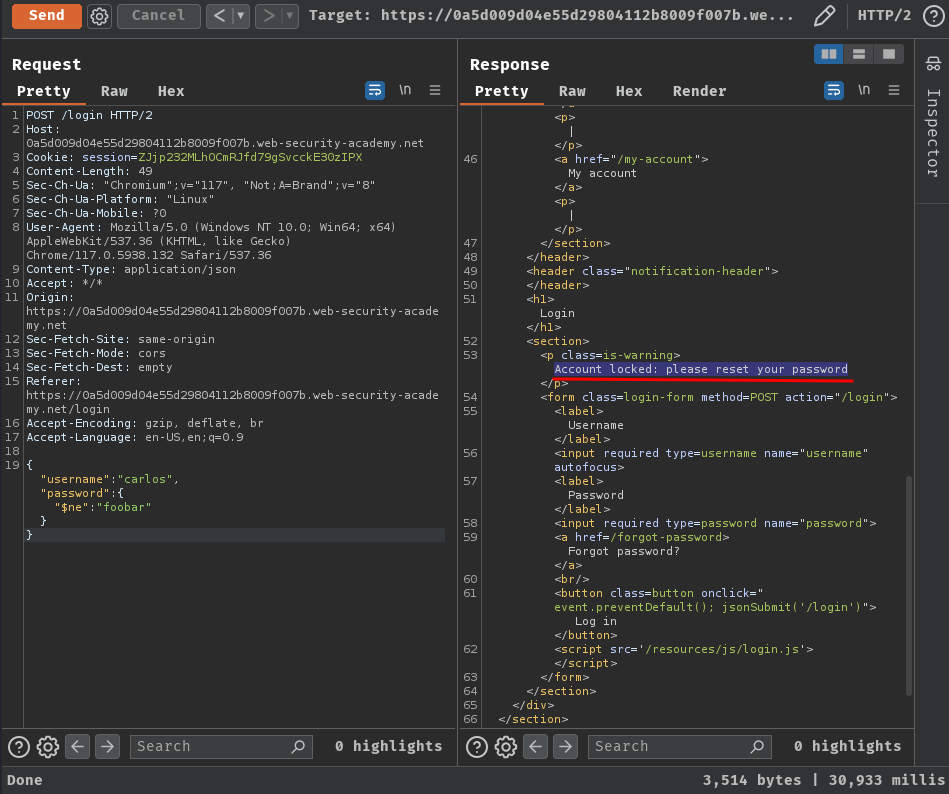Click the Done status text

pyautogui.click(x=25, y=781)
